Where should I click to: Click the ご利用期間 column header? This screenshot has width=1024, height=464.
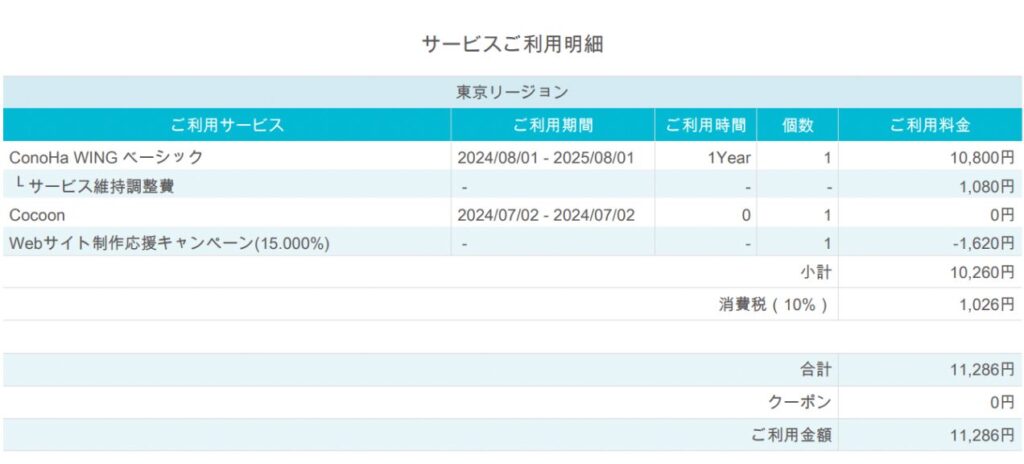click(x=552, y=125)
